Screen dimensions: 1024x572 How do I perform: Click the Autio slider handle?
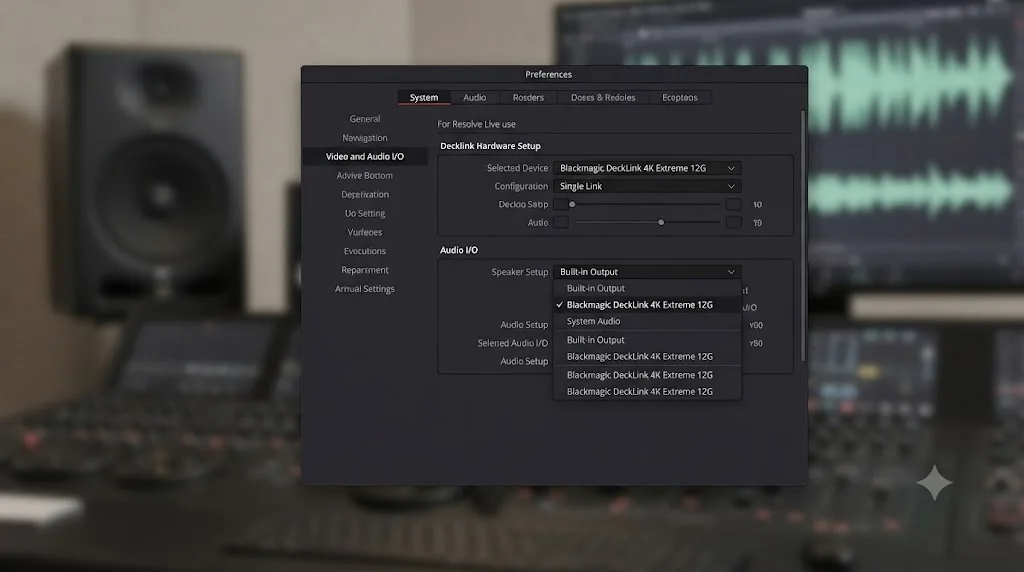[x=661, y=223]
